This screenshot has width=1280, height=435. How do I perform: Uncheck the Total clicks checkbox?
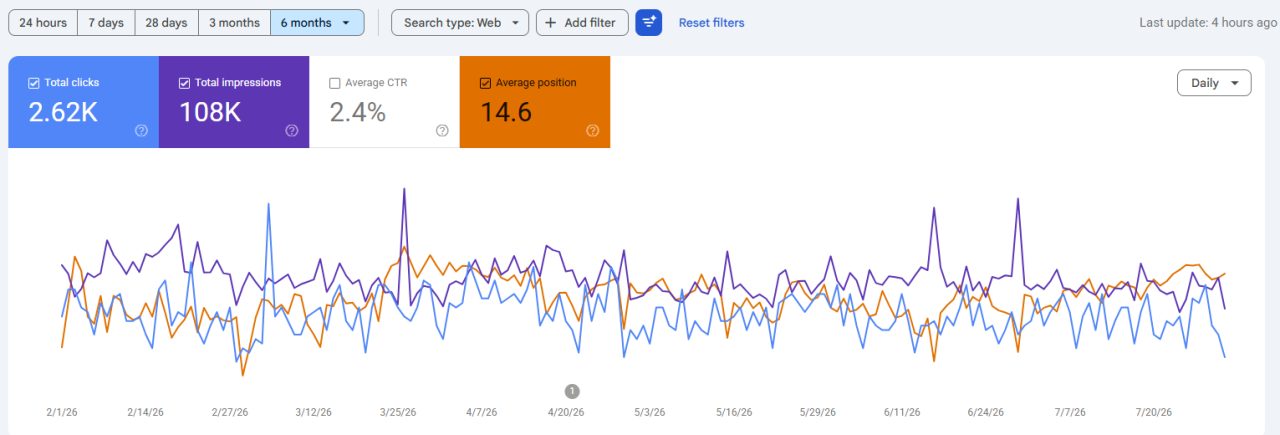(x=34, y=83)
